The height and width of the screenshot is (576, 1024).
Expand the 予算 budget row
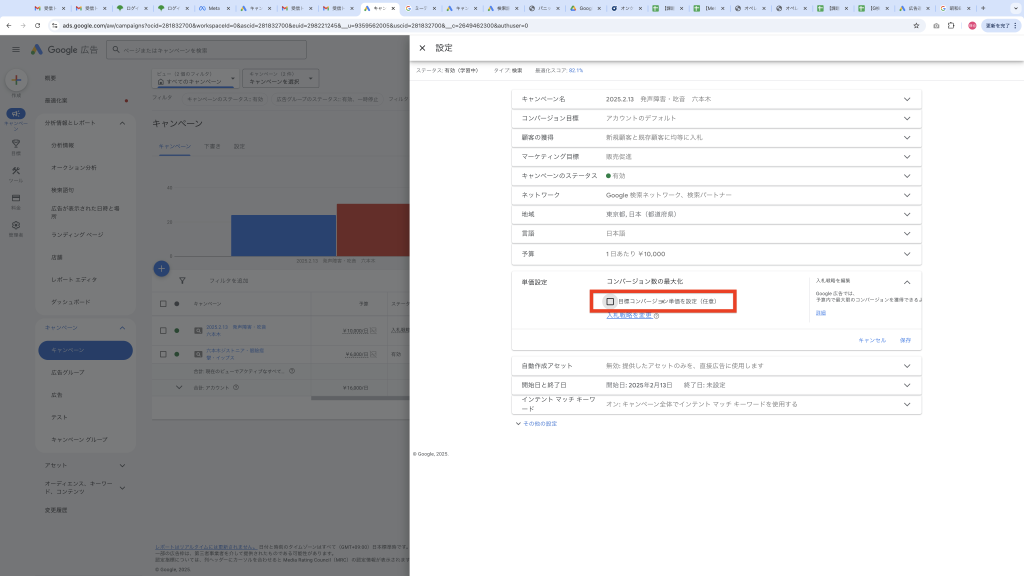[x=907, y=253]
